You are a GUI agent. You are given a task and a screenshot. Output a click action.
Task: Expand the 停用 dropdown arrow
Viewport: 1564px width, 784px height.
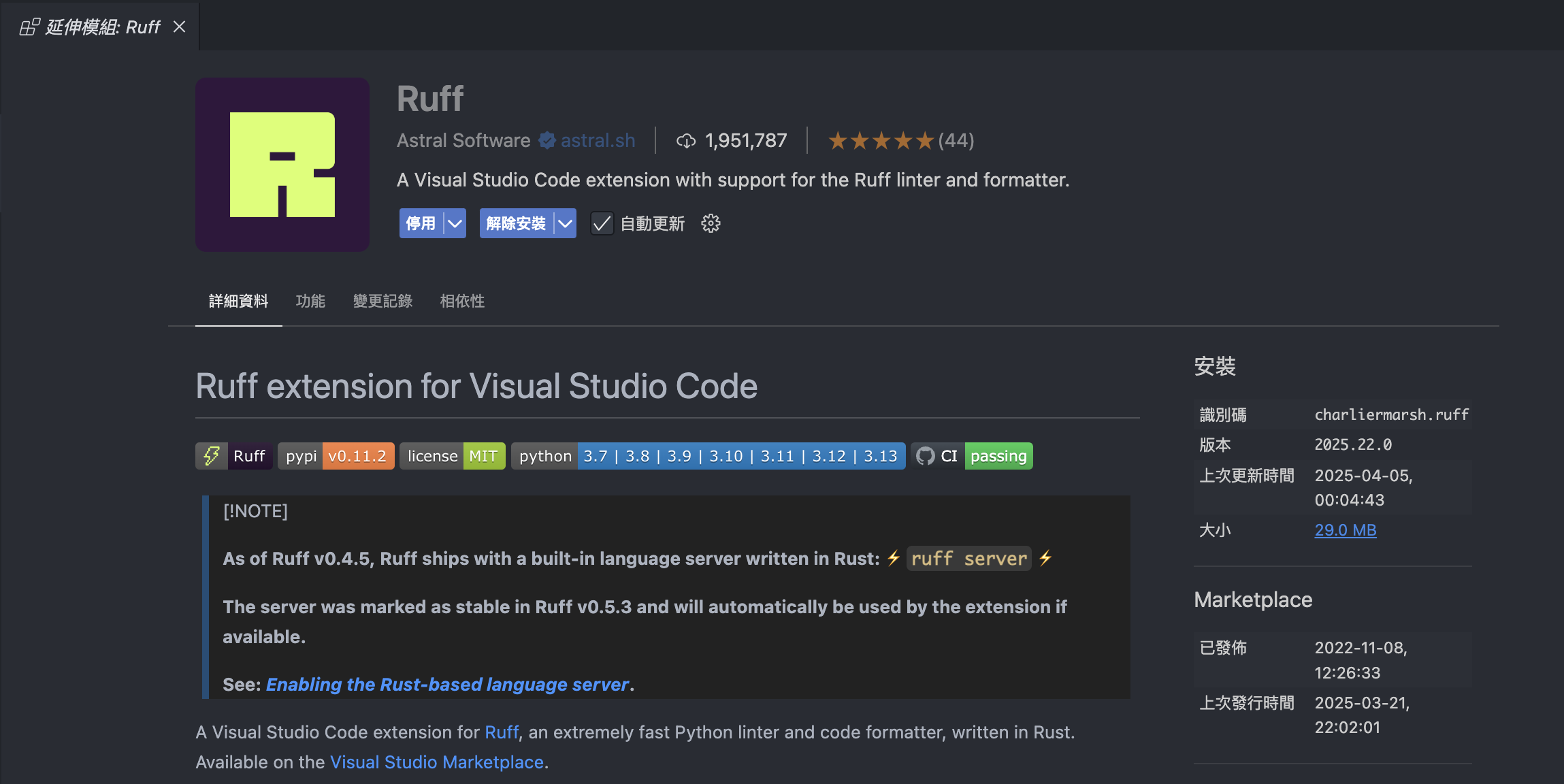point(455,223)
